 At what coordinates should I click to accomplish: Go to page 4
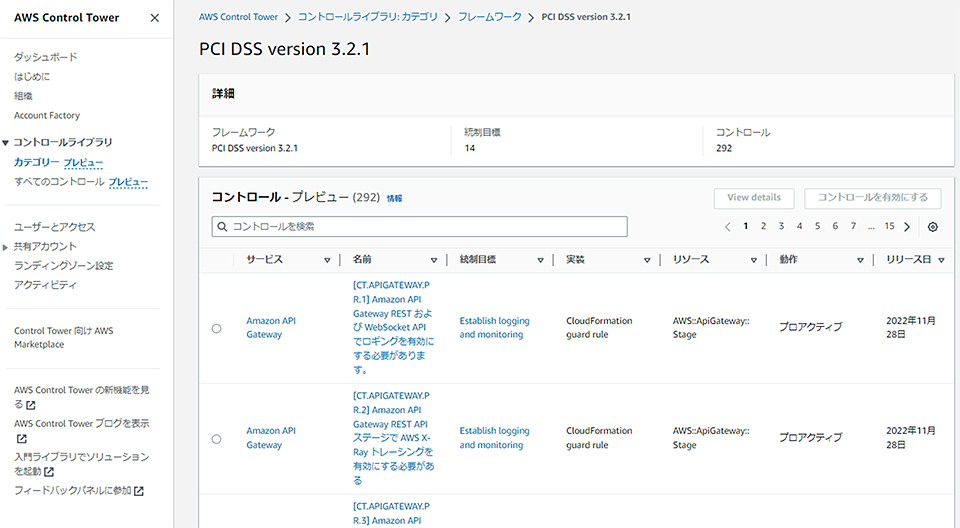pyautogui.click(x=799, y=226)
